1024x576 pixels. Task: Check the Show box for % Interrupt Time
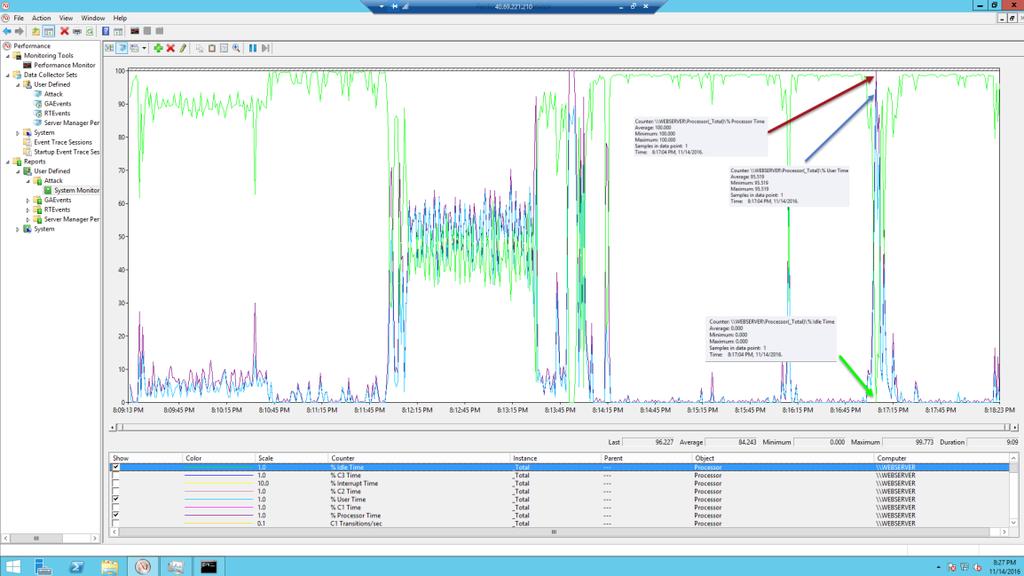(116, 483)
